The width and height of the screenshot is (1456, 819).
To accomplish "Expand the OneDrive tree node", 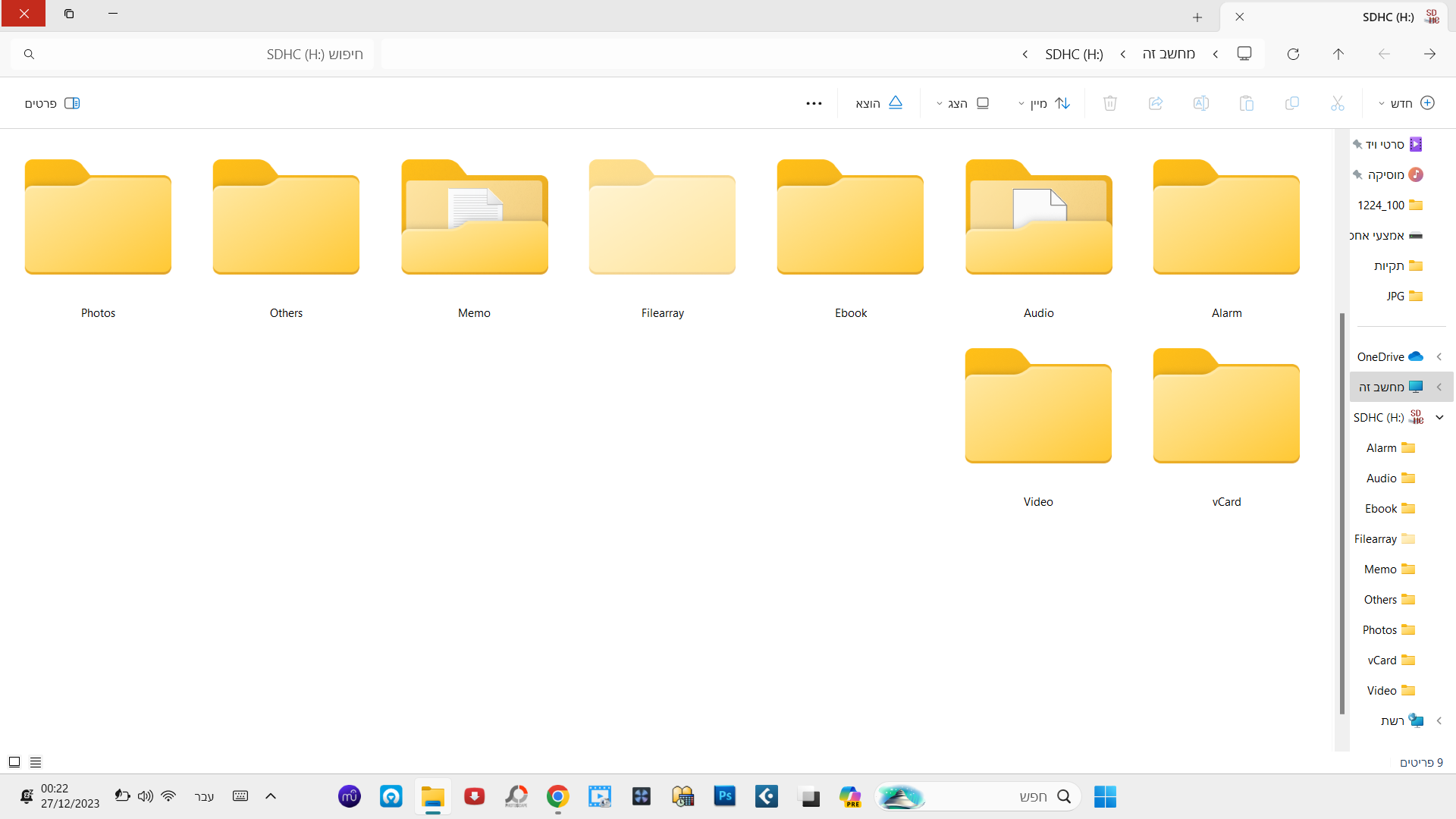I will pyautogui.click(x=1439, y=356).
